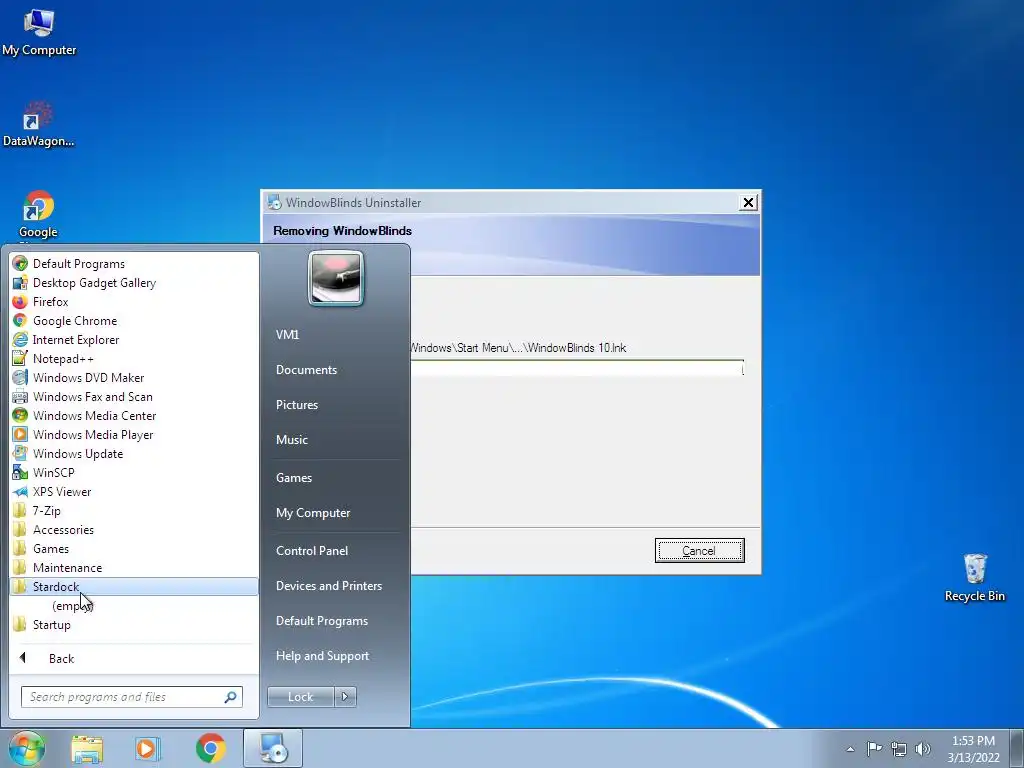Open the clock showing 1:53 PM
This screenshot has height=768, width=1024.
pos(973,749)
